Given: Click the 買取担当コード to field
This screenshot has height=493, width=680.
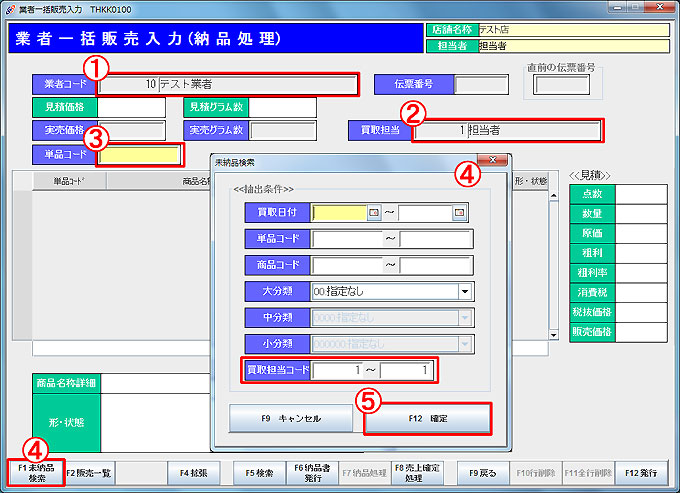Looking at the screenshot, I should (405, 370).
